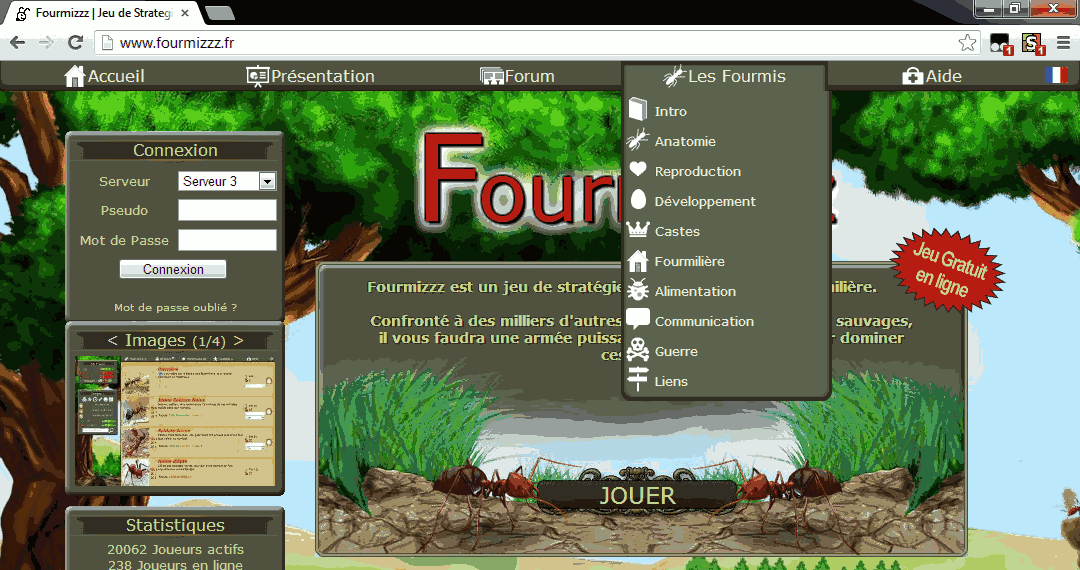Click the speech bubble icon next to Communication
The image size is (1080, 570).
638,319
